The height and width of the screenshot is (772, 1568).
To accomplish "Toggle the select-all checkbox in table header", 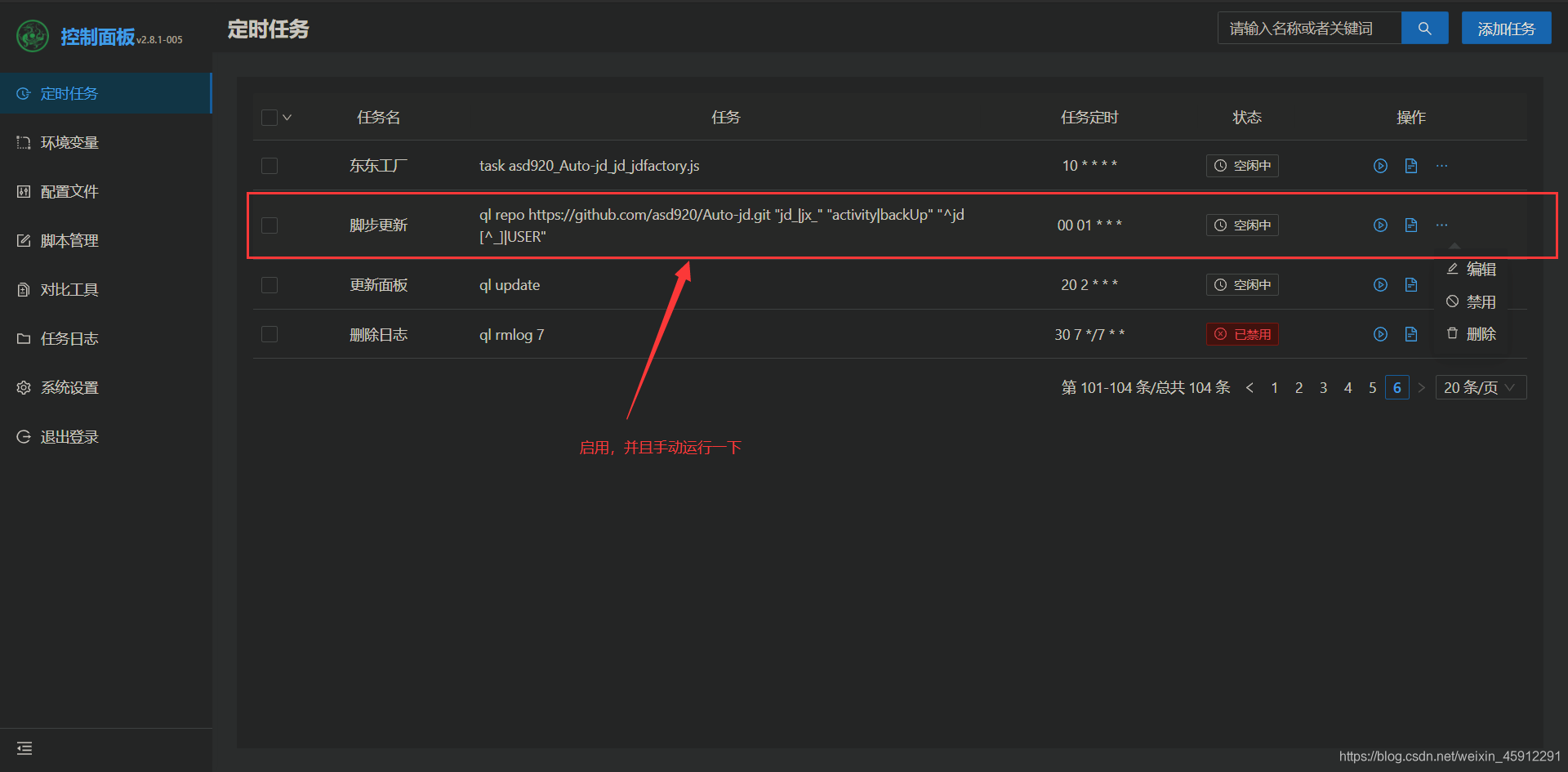I will [269, 118].
